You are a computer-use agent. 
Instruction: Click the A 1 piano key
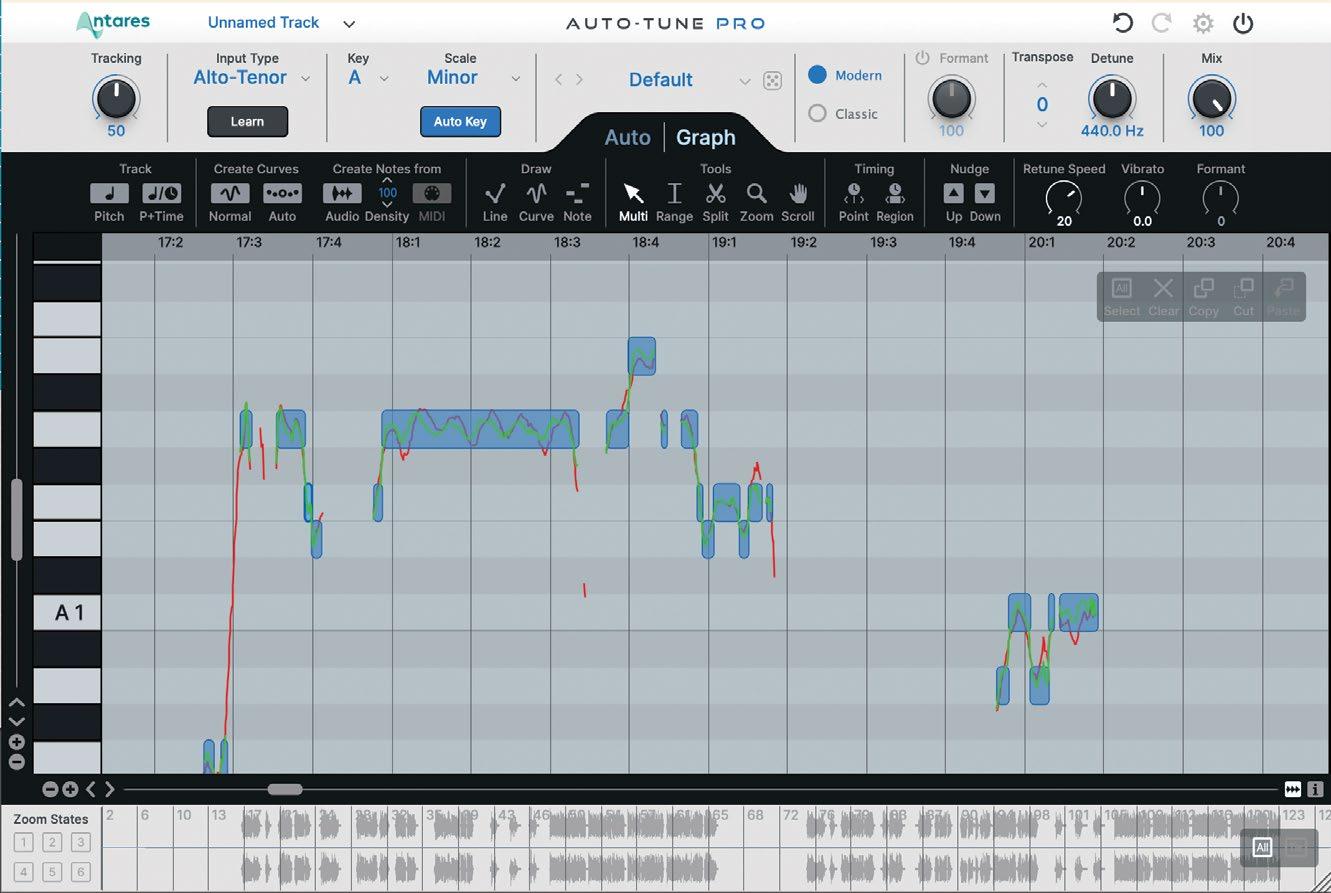[68, 613]
